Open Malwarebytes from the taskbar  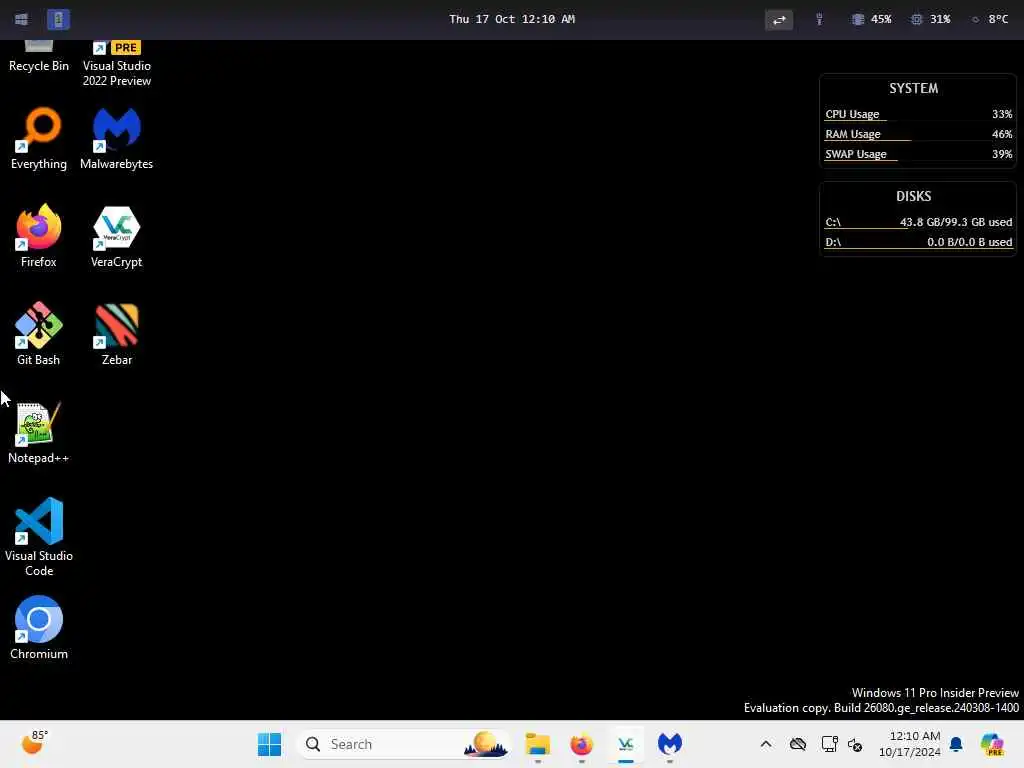pyautogui.click(x=669, y=744)
